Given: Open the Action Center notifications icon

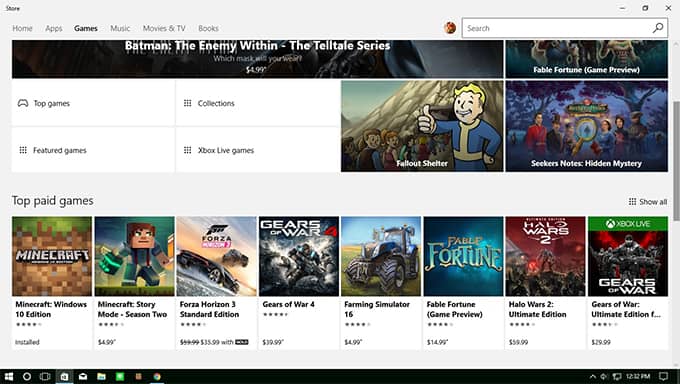Looking at the screenshot, I should tap(664, 376).
